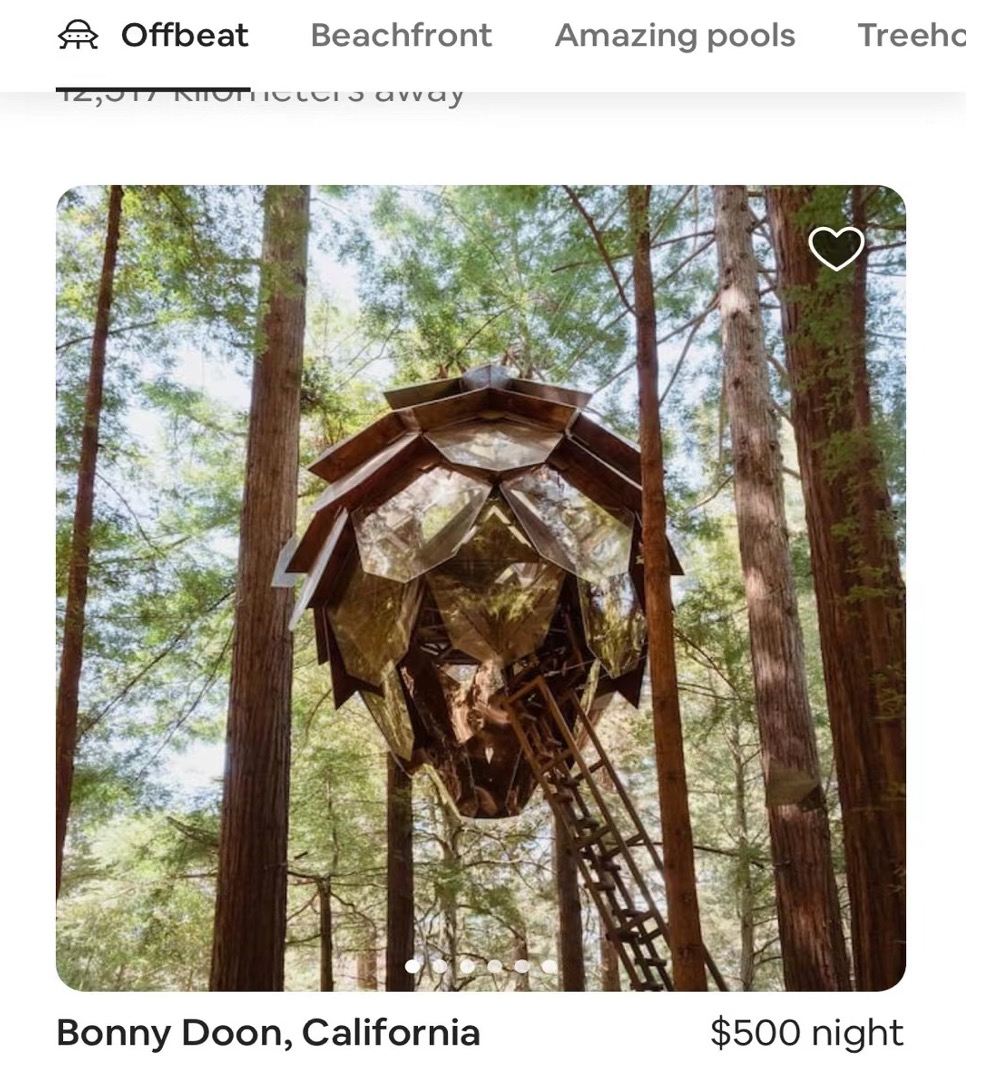The width and height of the screenshot is (996, 1074).
Task: Save listing with the heart icon
Action: (x=836, y=248)
